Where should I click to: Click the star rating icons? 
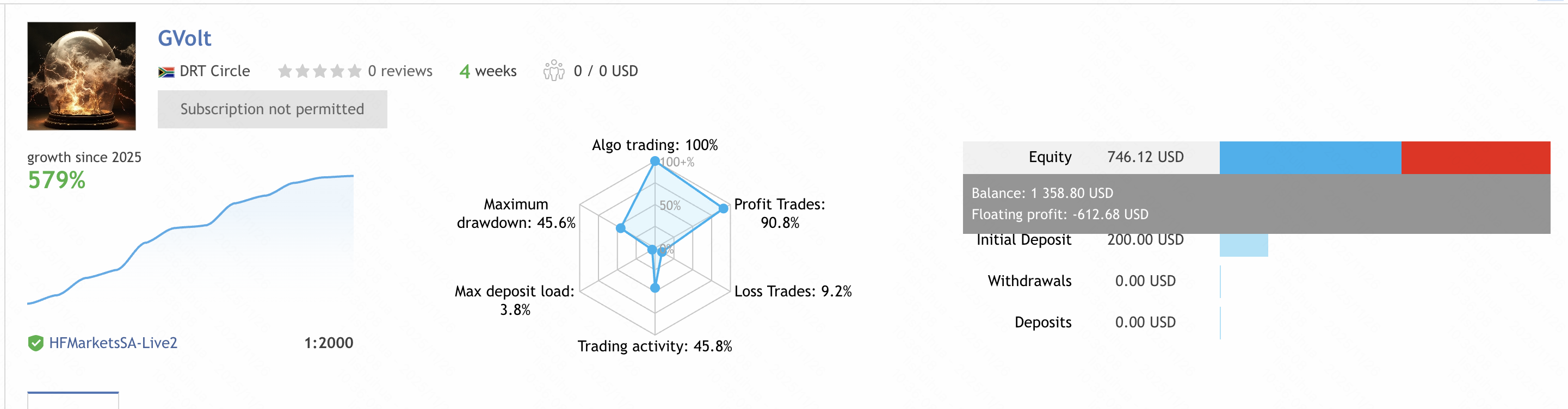tap(319, 71)
